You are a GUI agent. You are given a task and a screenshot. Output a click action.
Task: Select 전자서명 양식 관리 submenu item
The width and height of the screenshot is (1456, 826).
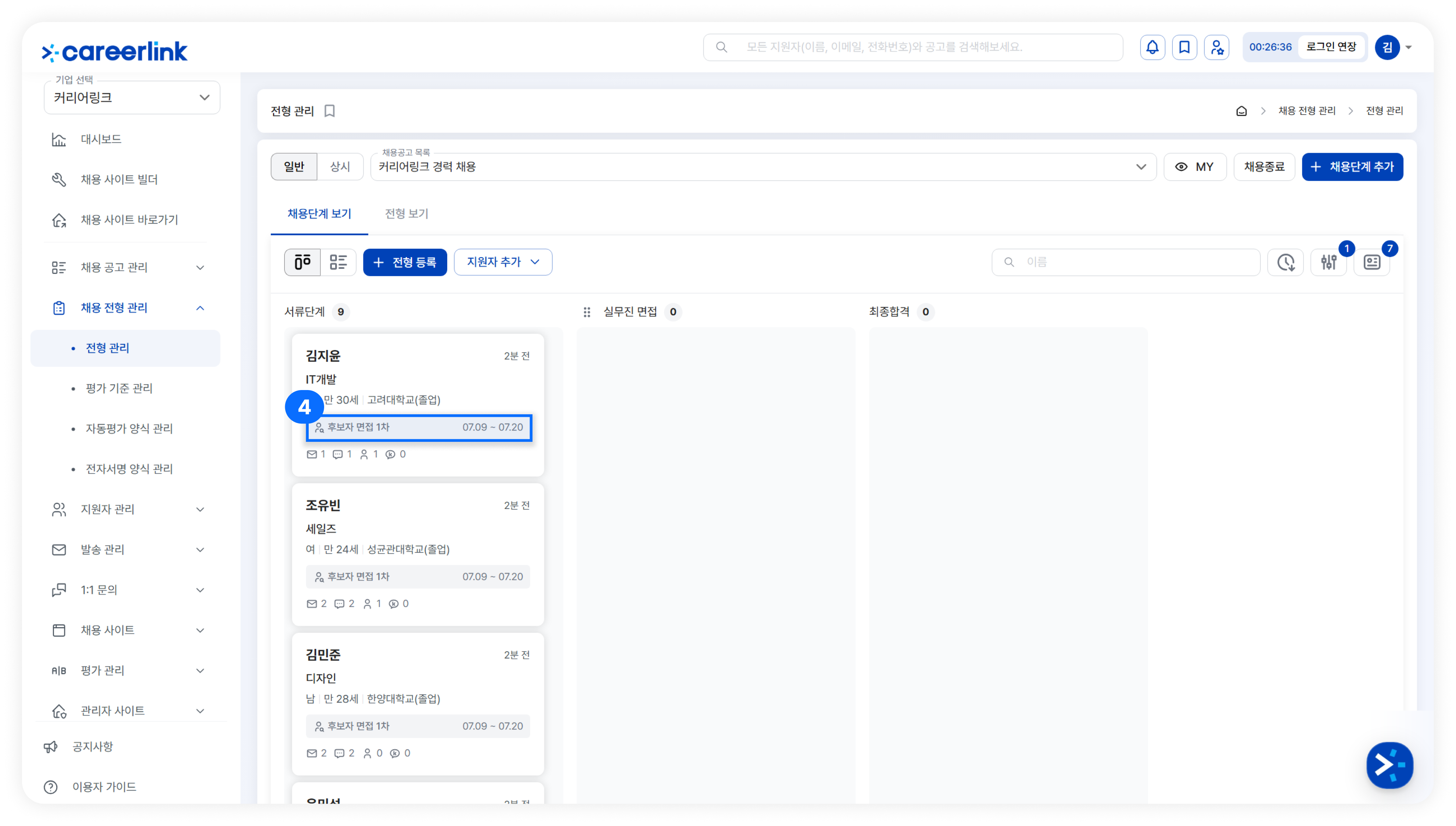[x=129, y=469]
